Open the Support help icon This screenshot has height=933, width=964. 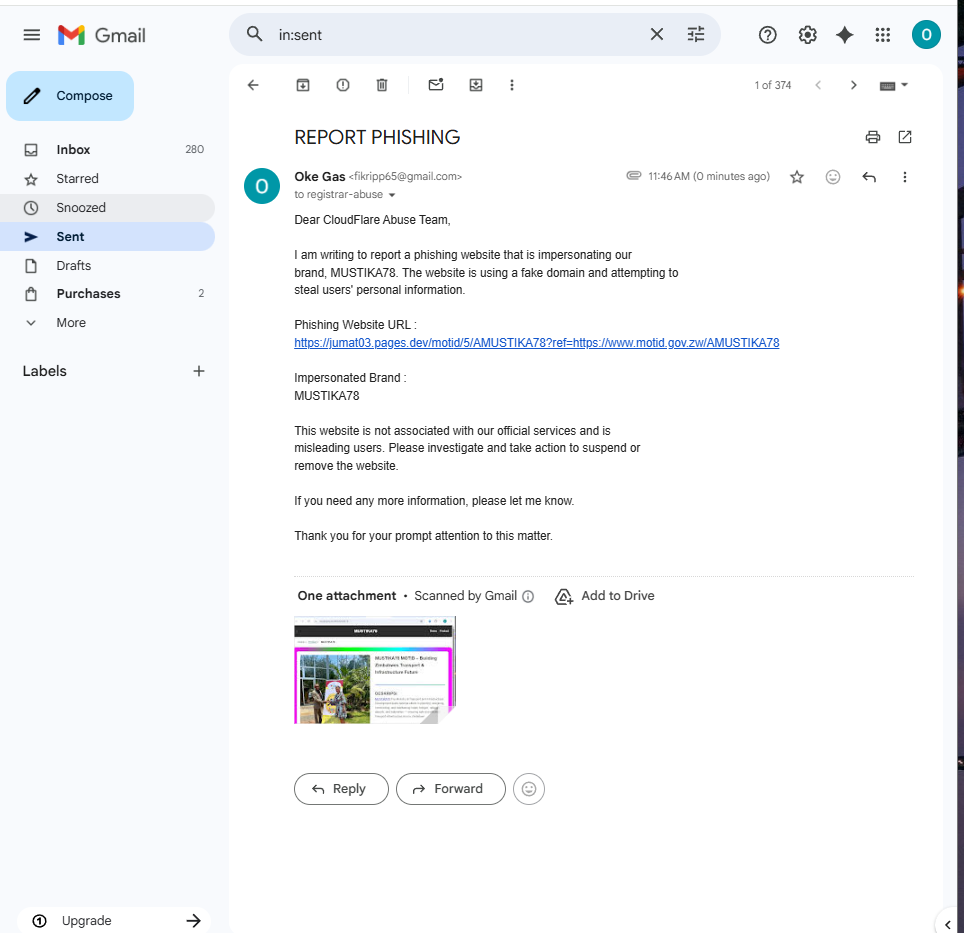coord(767,35)
